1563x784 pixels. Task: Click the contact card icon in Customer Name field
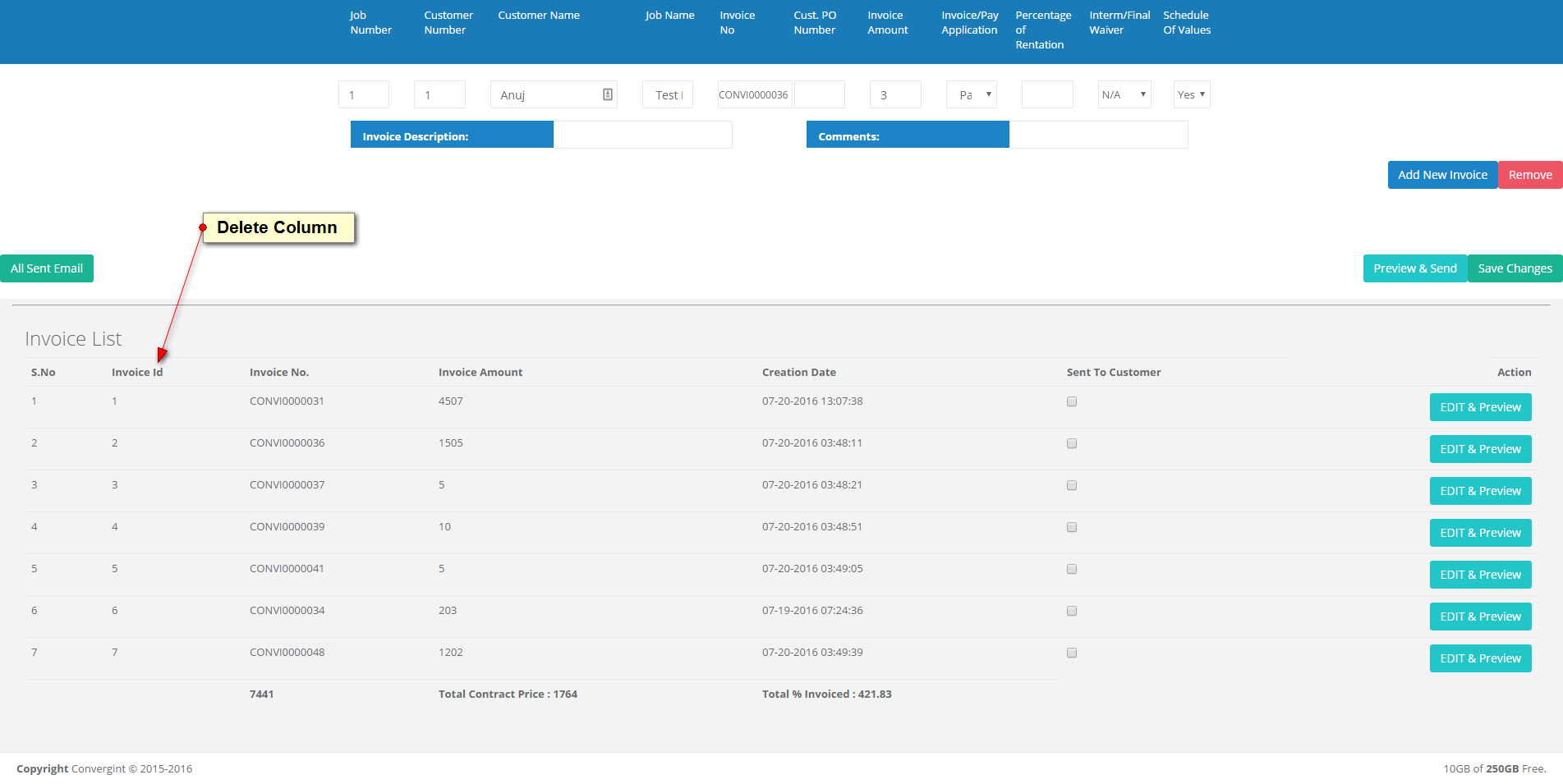pyautogui.click(x=608, y=94)
